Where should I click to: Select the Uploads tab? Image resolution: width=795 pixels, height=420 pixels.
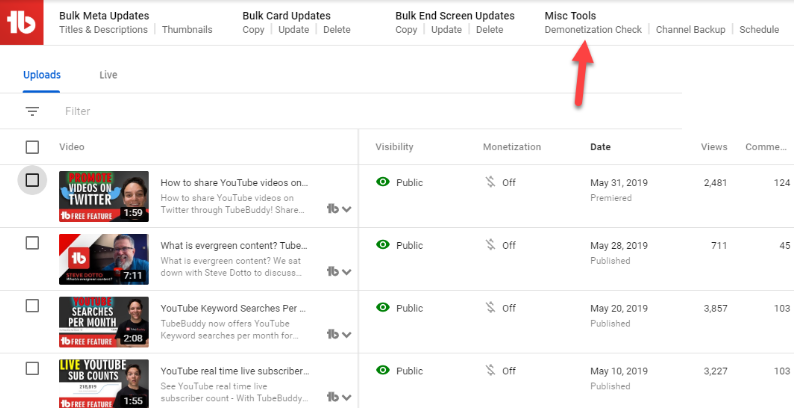pos(42,75)
